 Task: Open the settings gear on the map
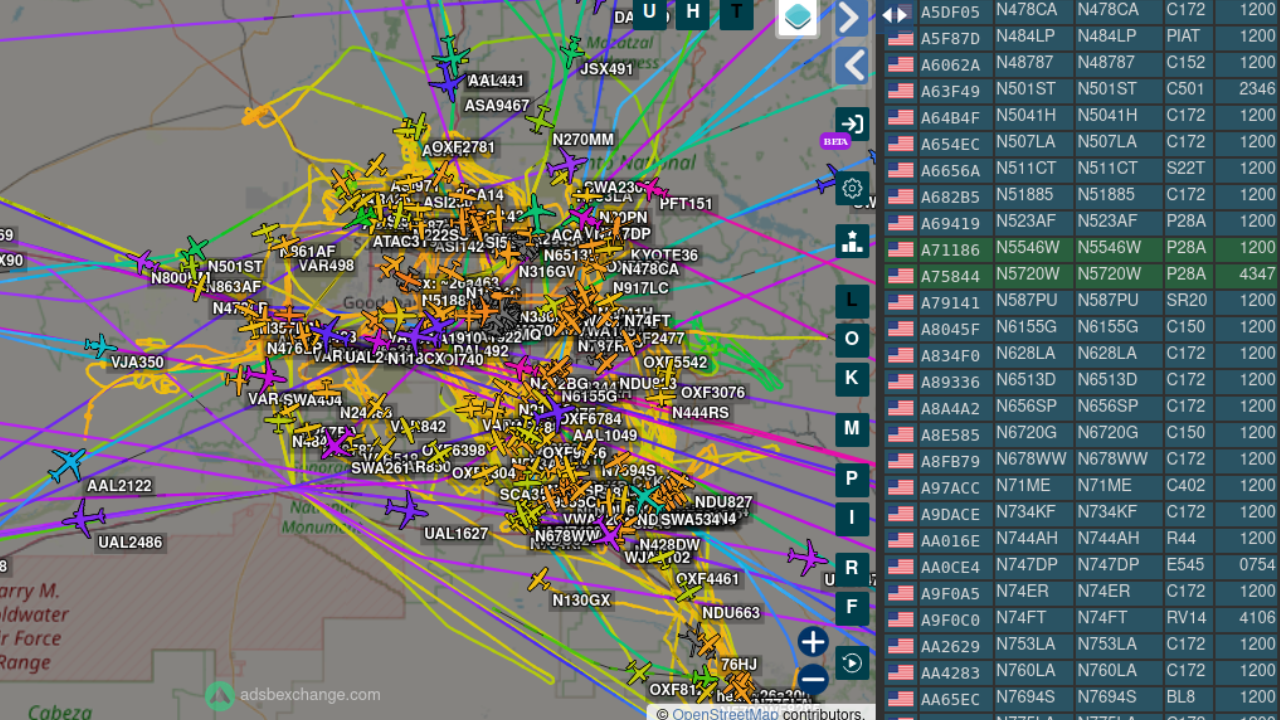pos(852,188)
